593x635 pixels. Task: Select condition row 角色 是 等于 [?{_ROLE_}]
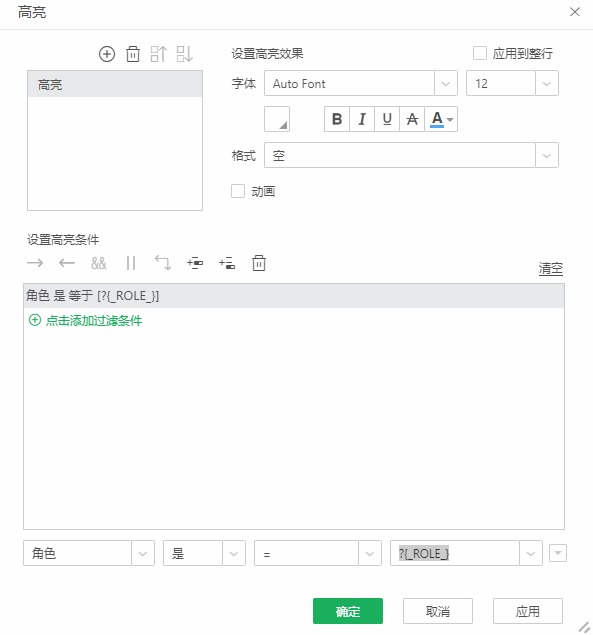pyautogui.click(x=294, y=296)
